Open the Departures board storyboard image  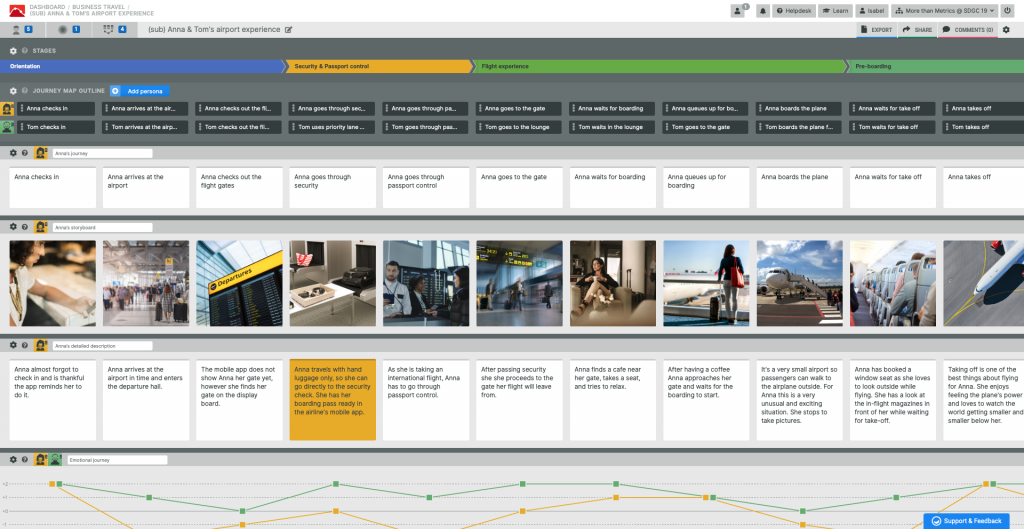(x=239, y=283)
